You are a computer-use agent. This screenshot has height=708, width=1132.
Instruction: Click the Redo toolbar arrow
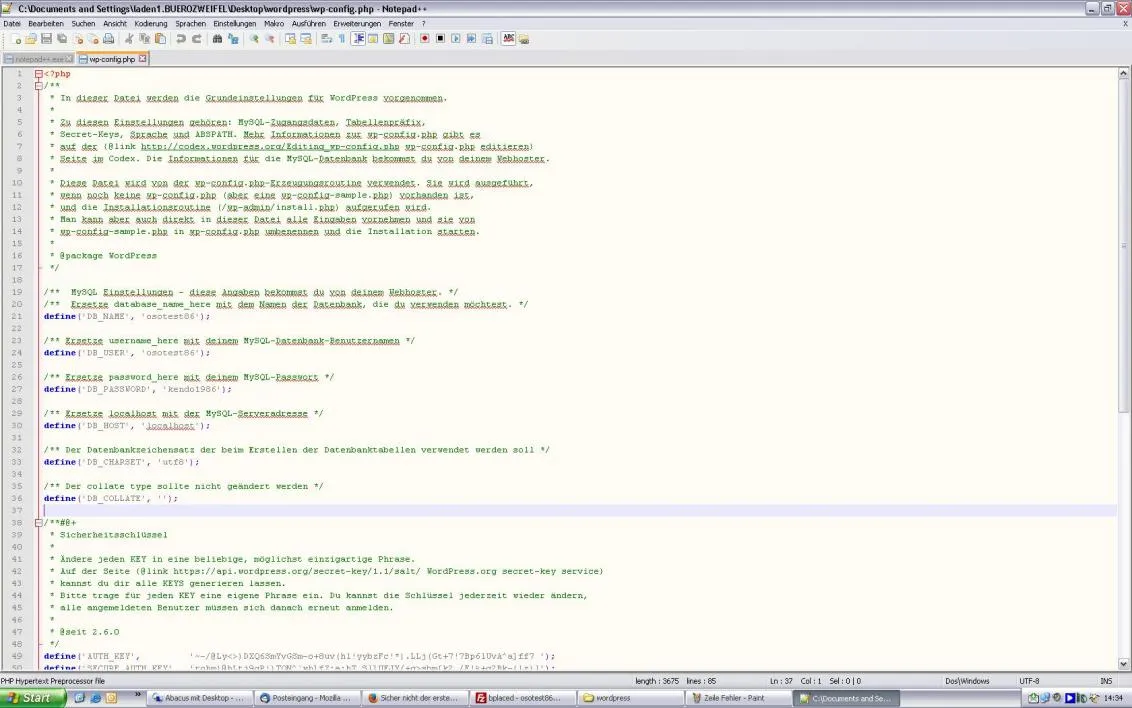pos(196,38)
